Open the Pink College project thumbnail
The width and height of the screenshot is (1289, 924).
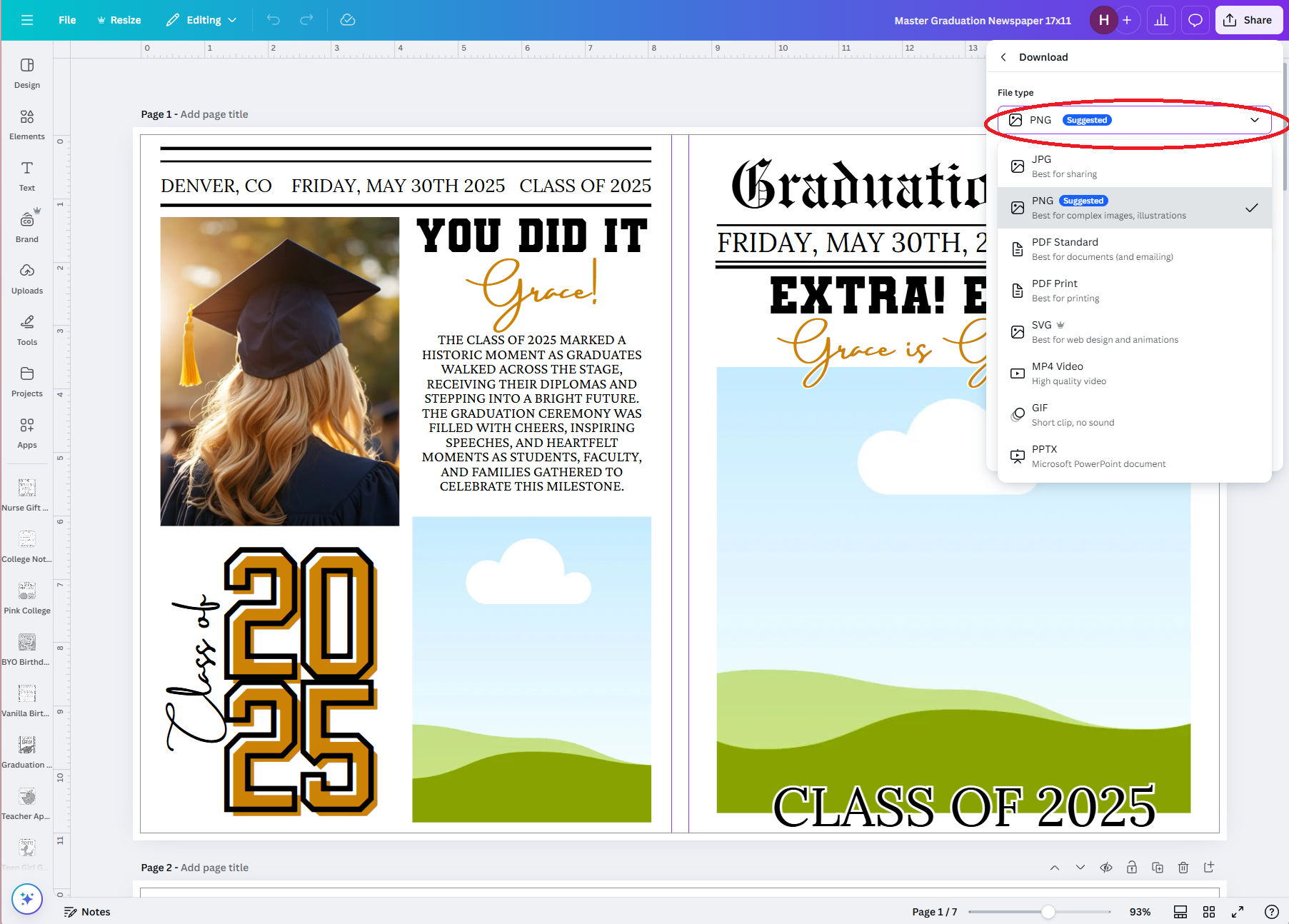[27, 598]
